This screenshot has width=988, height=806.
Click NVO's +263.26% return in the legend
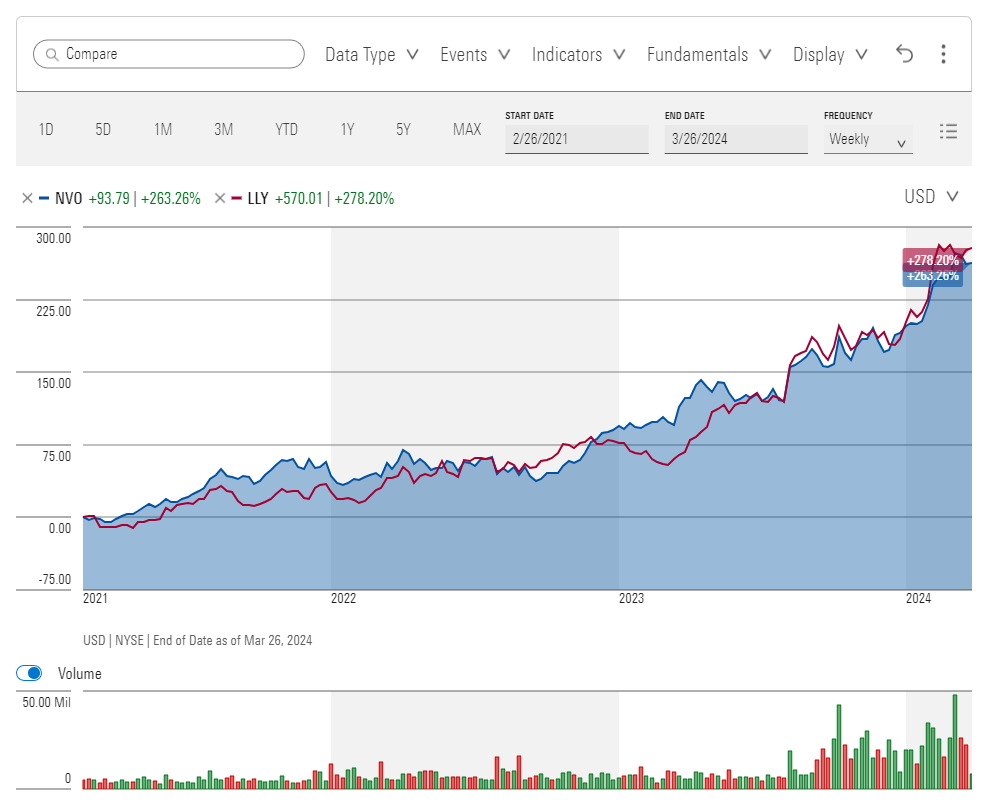pyautogui.click(x=171, y=199)
